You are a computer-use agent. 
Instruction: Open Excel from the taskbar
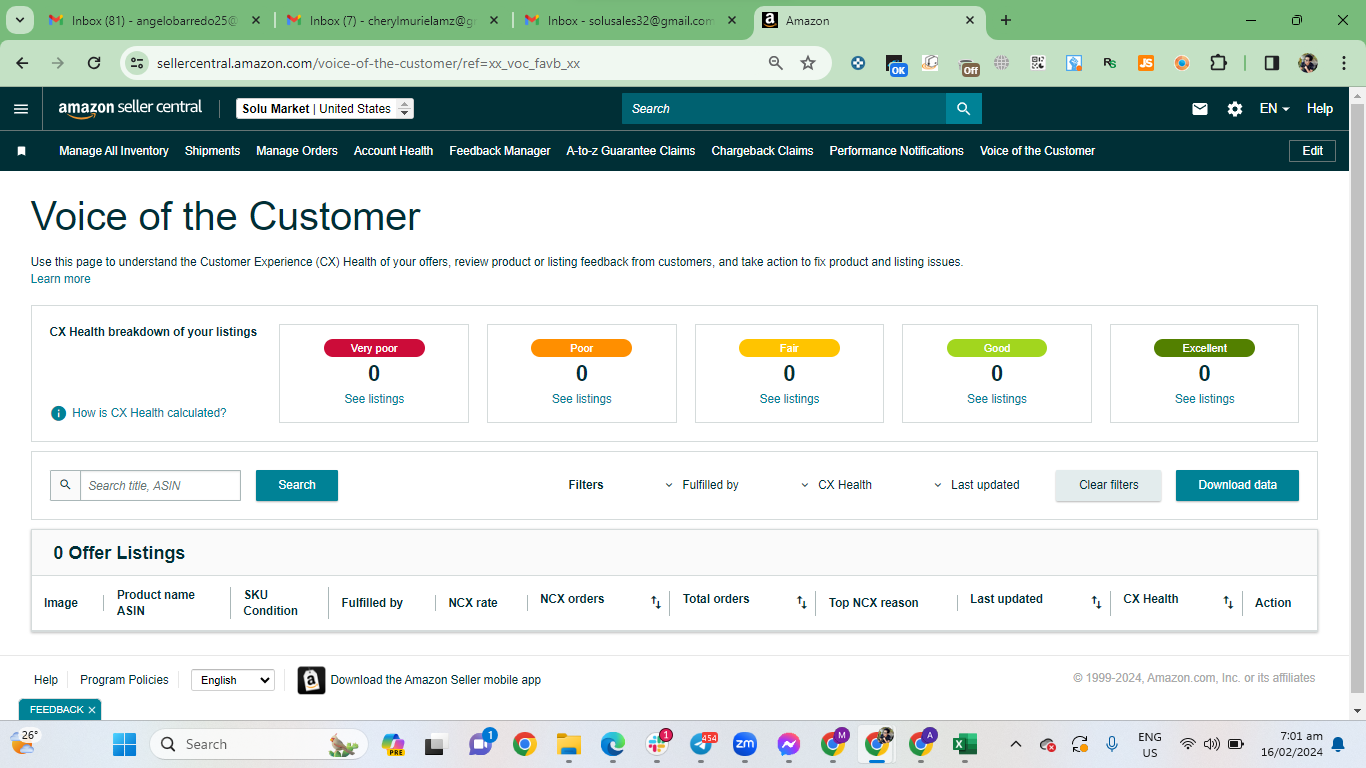point(964,744)
